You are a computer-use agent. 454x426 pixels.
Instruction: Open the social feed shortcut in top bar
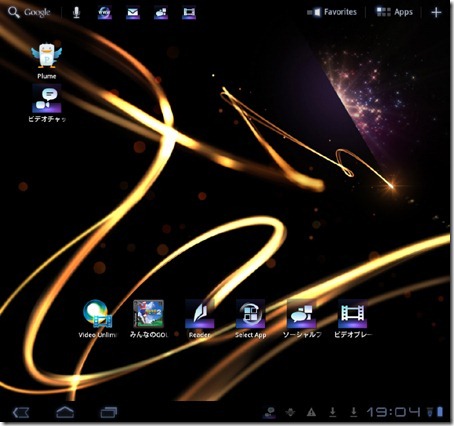161,13
